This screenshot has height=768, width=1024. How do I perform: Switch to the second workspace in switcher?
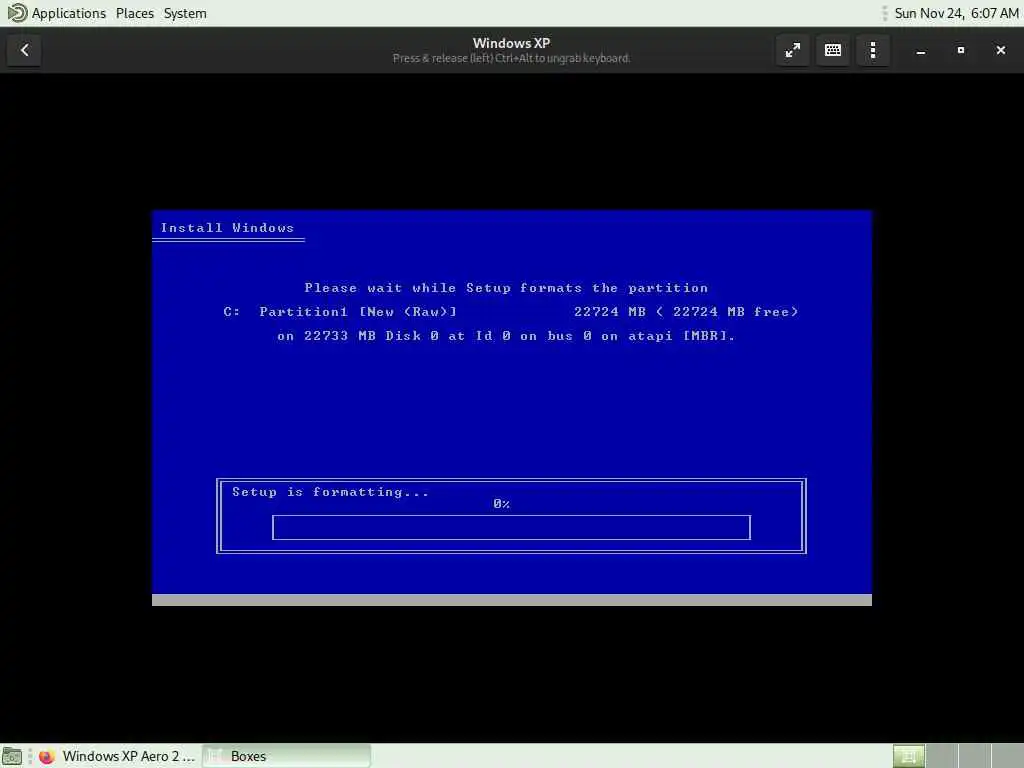942,756
